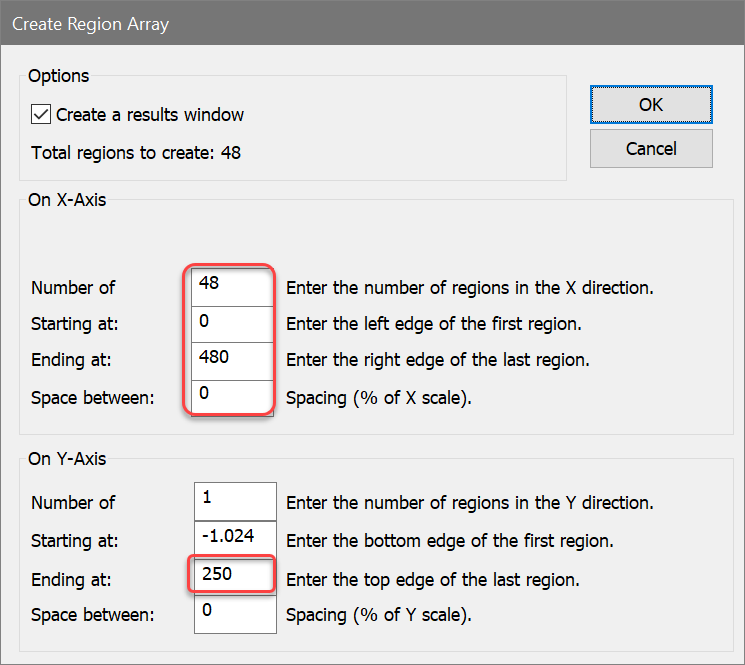
Task: Toggle the Create a results window checkbox
Action: (42, 115)
